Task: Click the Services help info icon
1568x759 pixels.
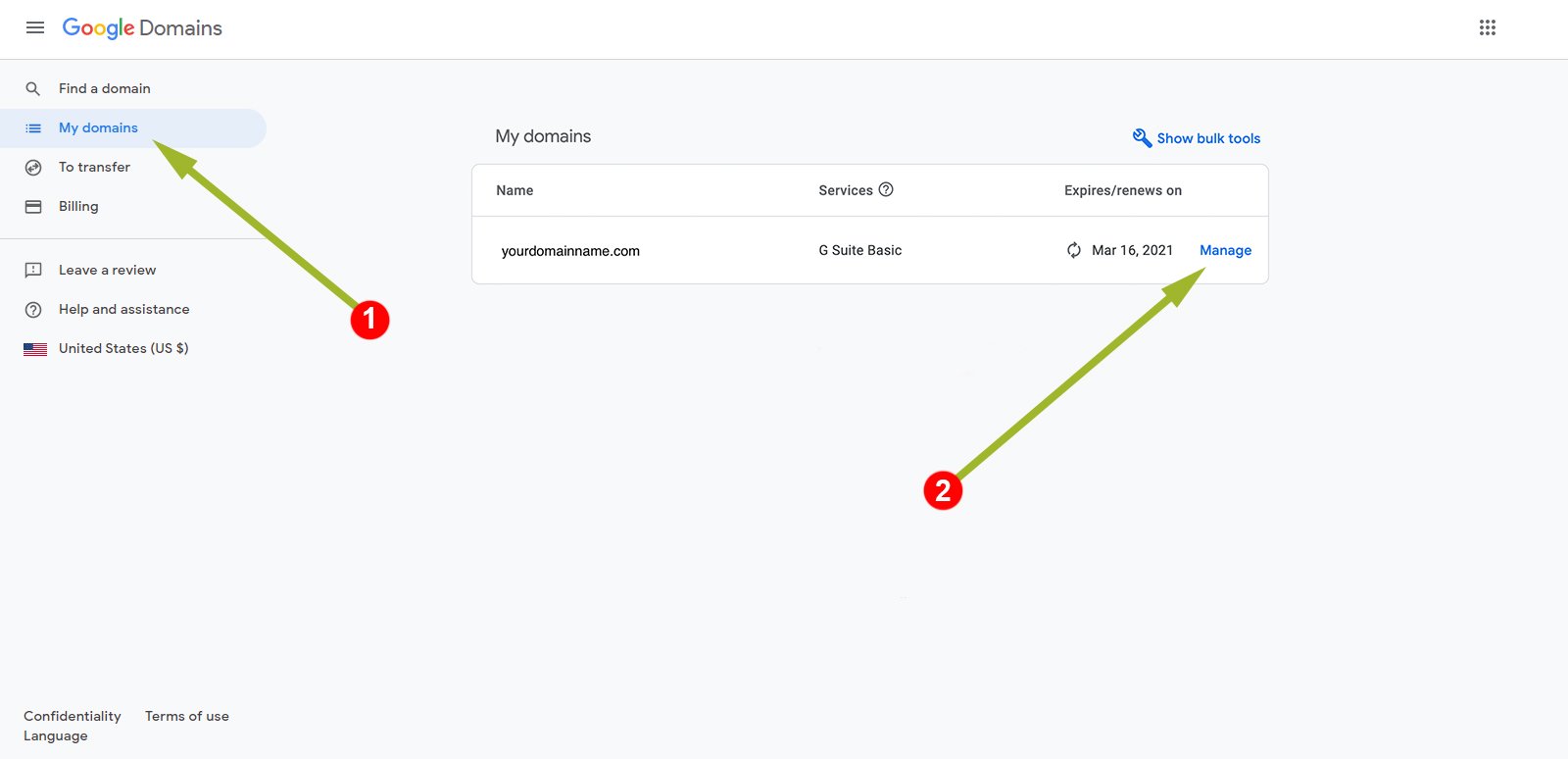Action: pos(886,190)
